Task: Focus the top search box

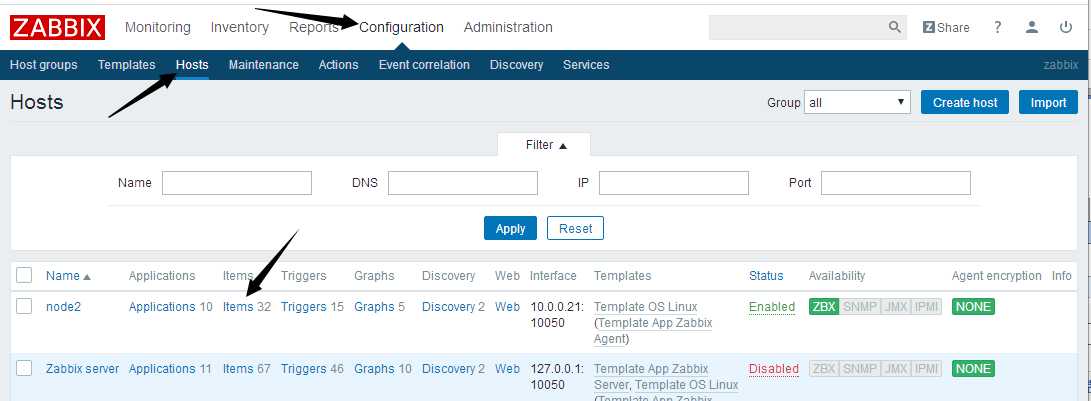Action: tap(799, 27)
